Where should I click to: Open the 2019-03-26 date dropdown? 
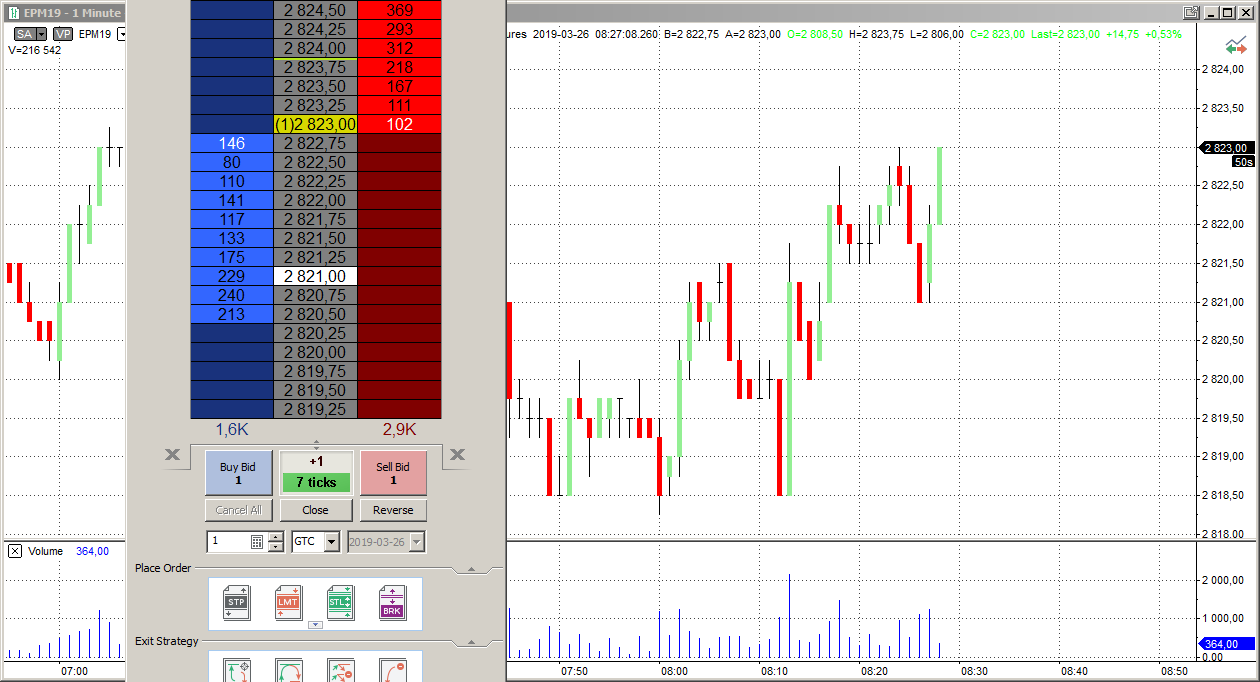[417, 541]
